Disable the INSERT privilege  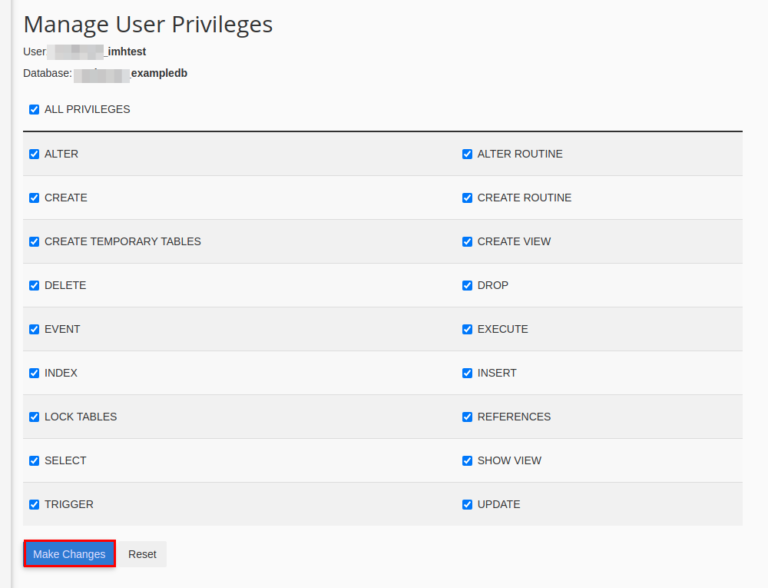click(467, 373)
